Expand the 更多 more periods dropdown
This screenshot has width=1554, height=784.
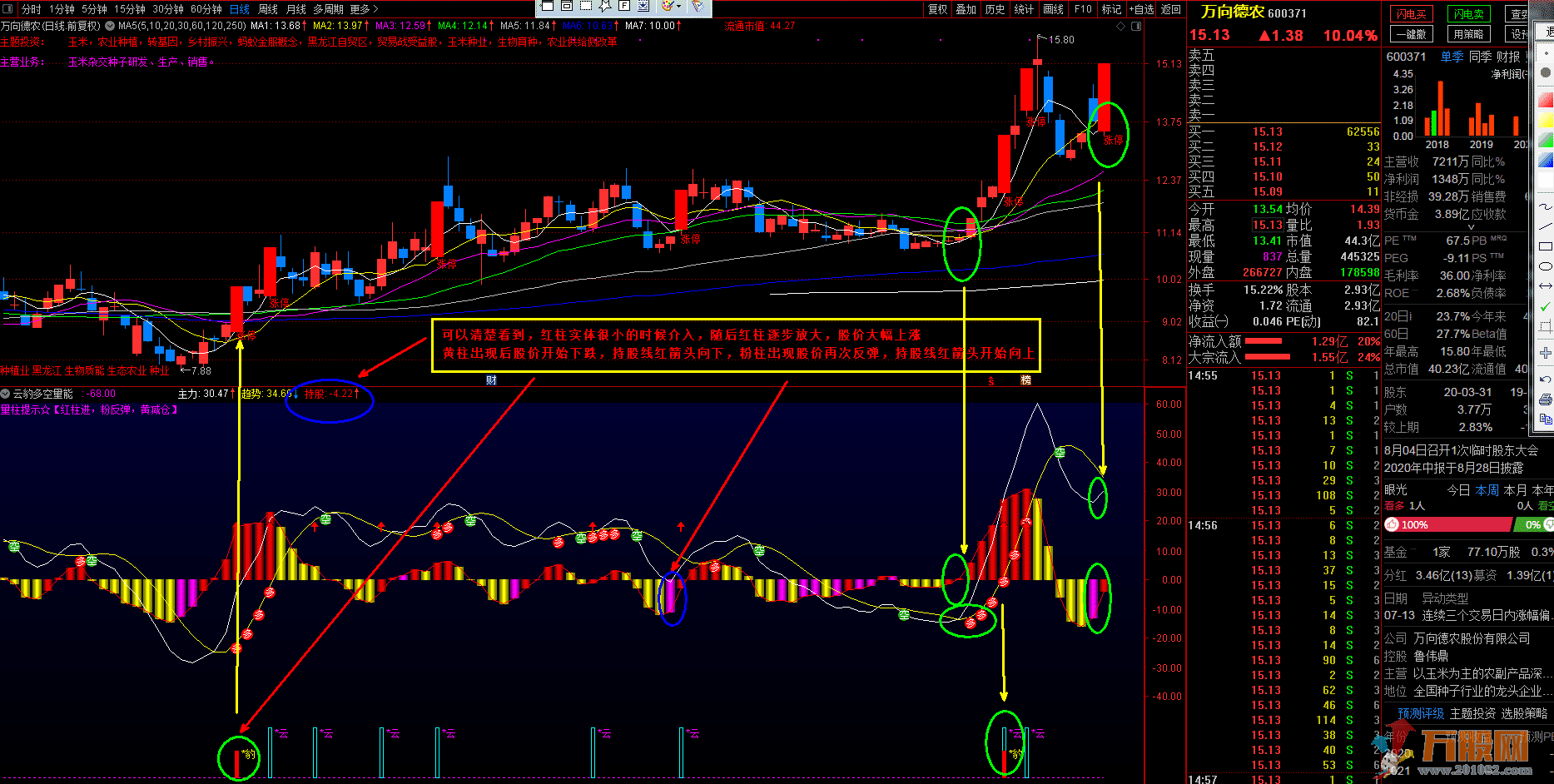[x=364, y=9]
